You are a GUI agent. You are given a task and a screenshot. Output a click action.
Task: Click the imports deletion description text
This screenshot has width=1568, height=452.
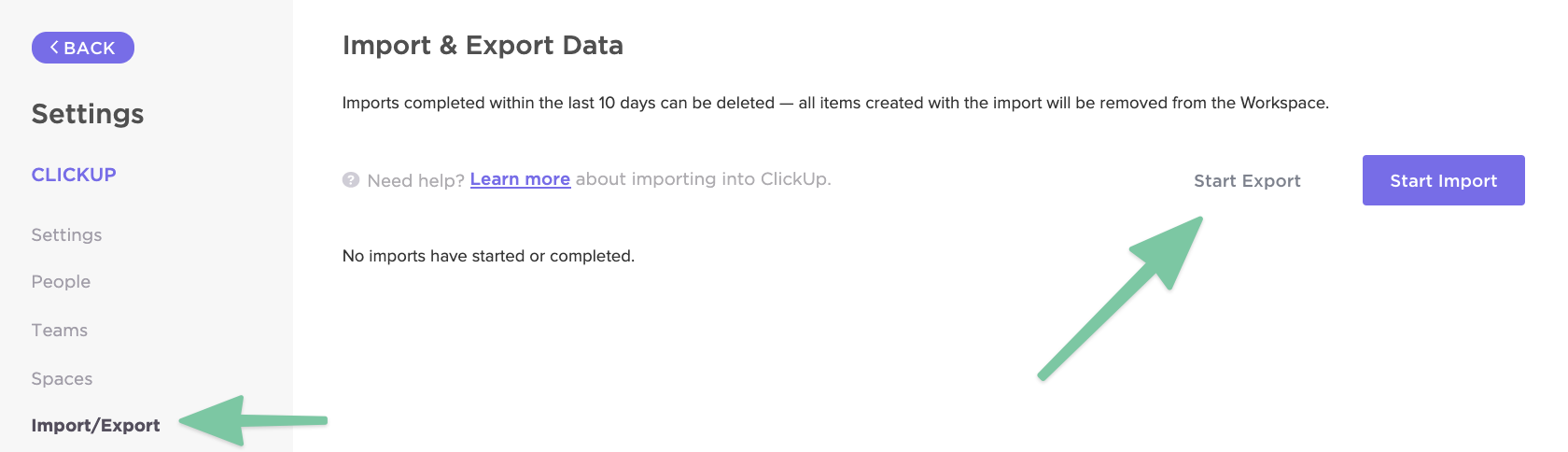point(835,103)
